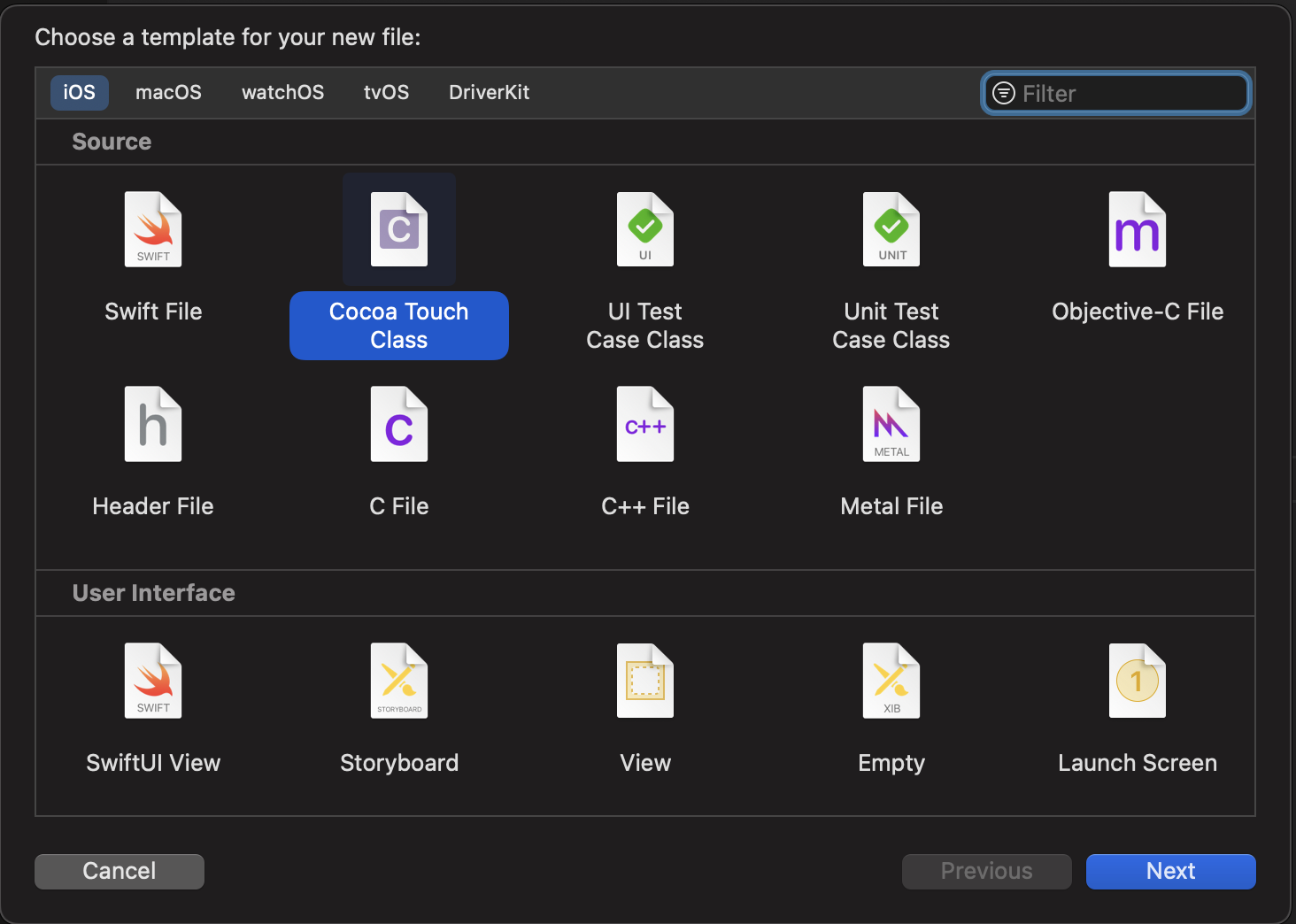Click the 'Objective-C File' label
This screenshot has height=924, width=1296.
coord(1138,312)
